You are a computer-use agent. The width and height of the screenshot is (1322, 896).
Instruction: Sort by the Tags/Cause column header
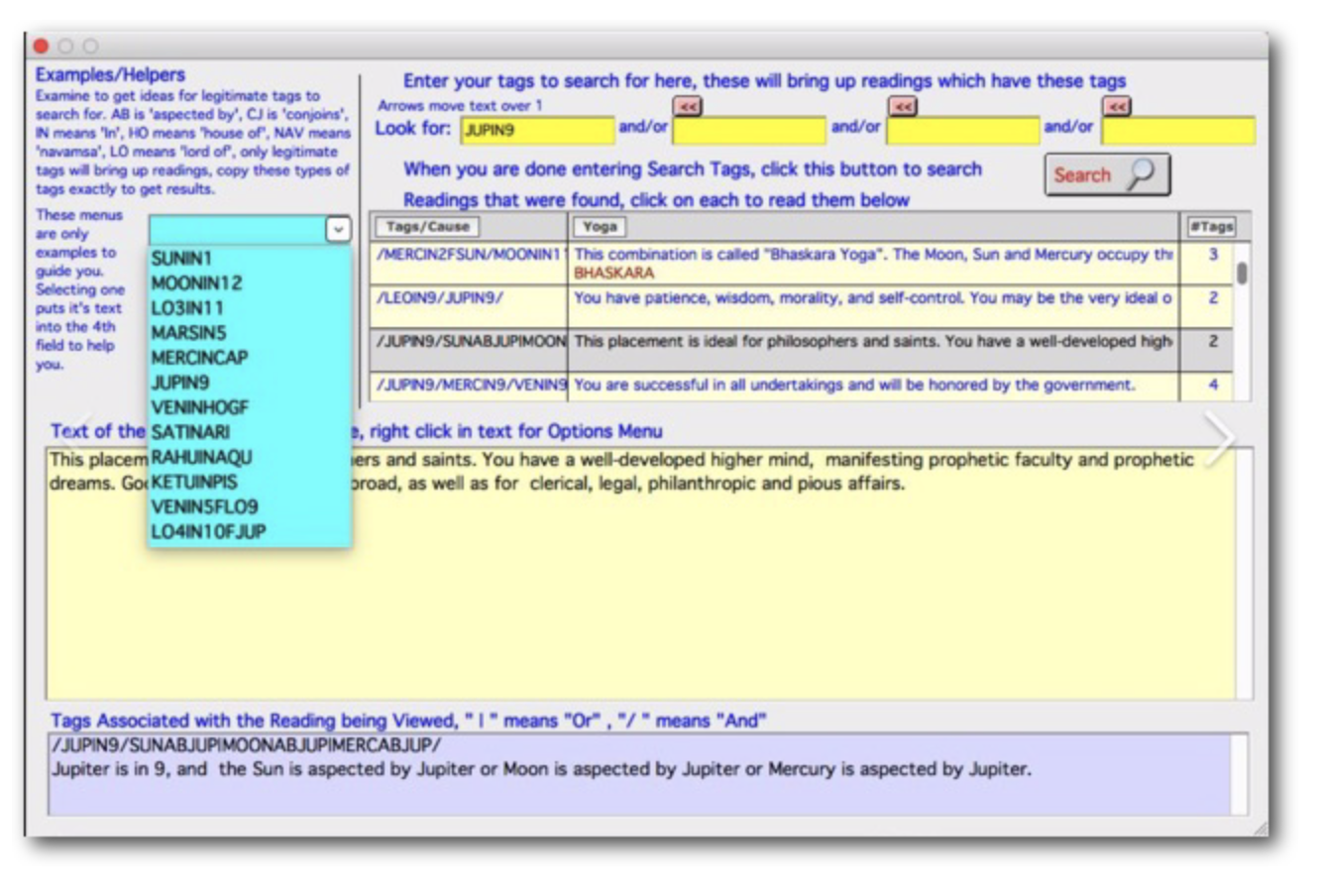pyautogui.click(x=427, y=227)
